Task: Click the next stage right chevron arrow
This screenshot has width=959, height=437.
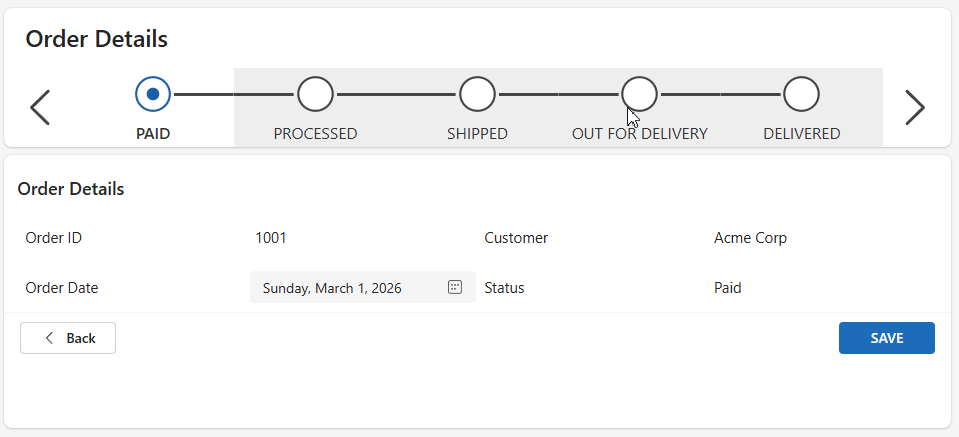Action: pos(914,107)
